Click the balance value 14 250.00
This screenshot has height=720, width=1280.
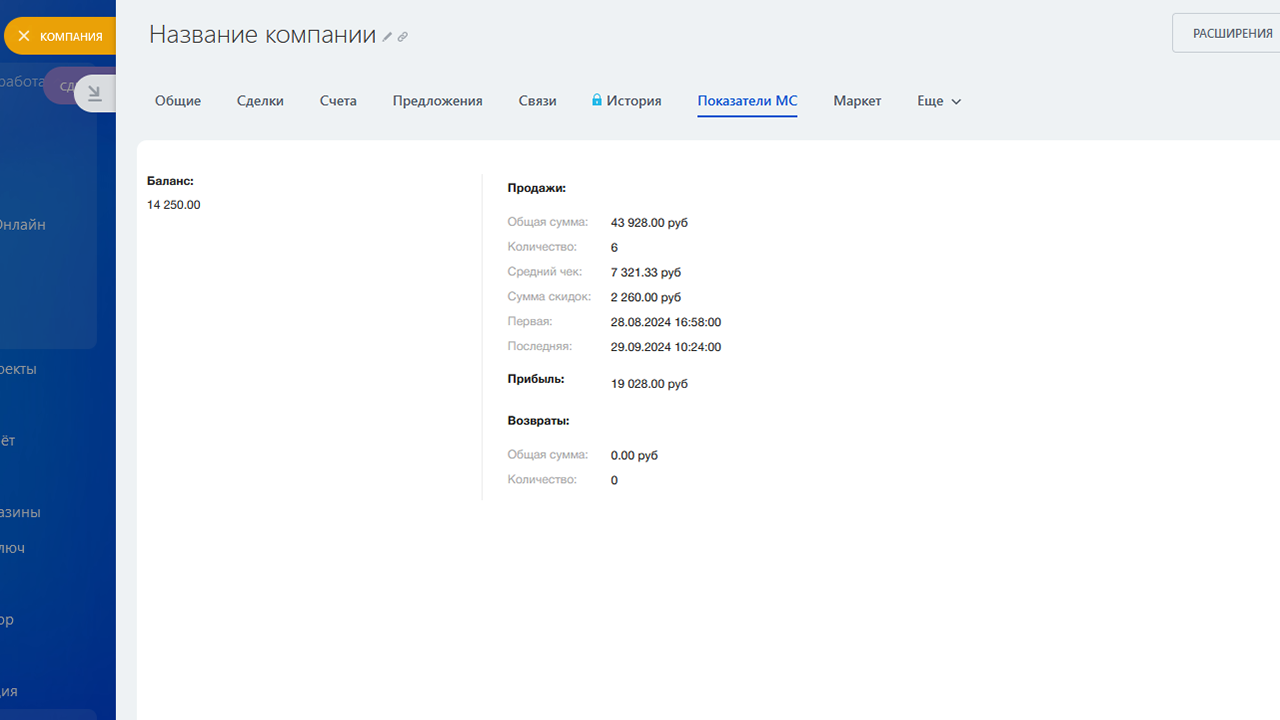point(174,205)
